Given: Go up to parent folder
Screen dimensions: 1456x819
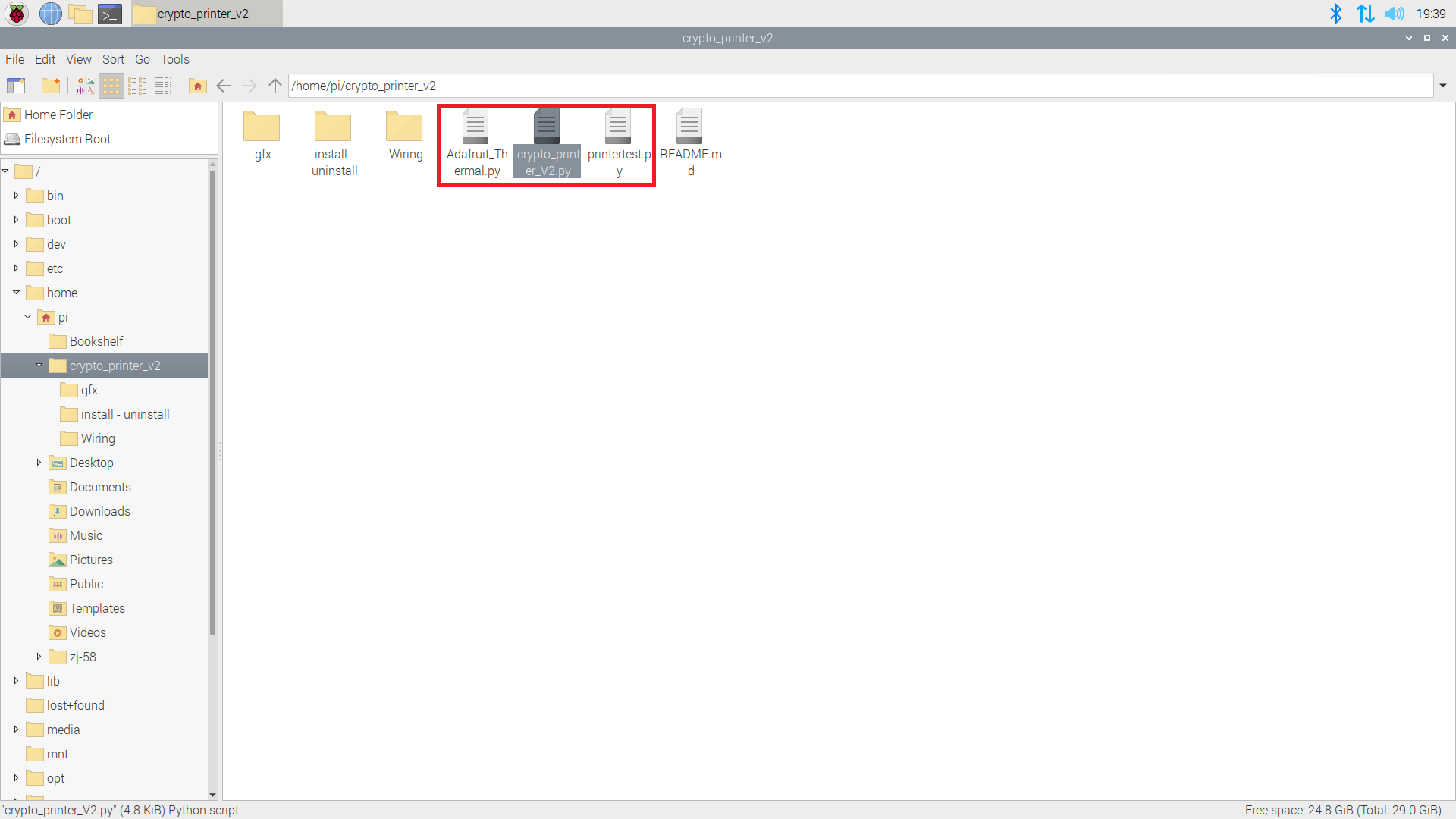Looking at the screenshot, I should tap(275, 86).
